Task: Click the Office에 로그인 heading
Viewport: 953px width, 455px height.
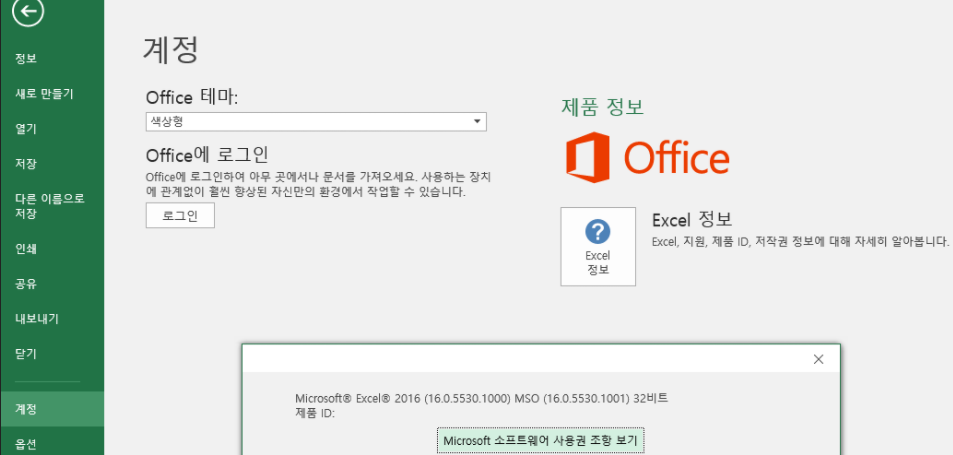Action: coord(207,155)
